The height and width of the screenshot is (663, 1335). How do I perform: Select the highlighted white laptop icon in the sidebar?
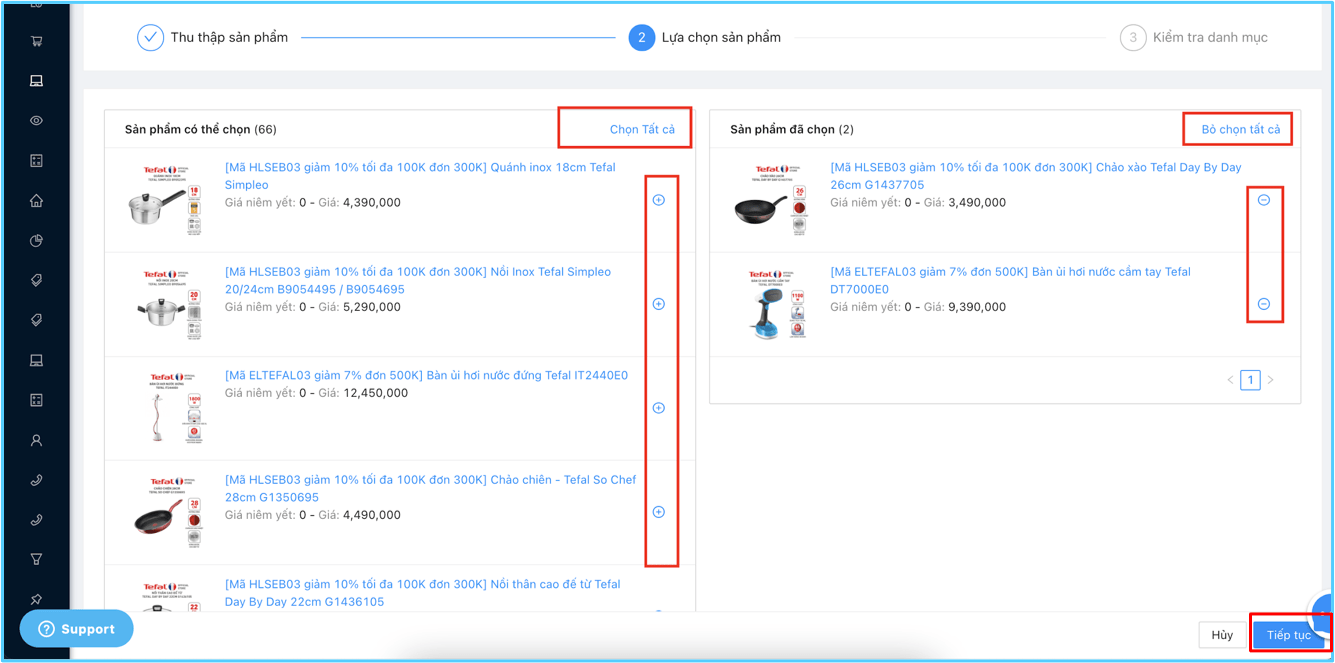click(37, 81)
